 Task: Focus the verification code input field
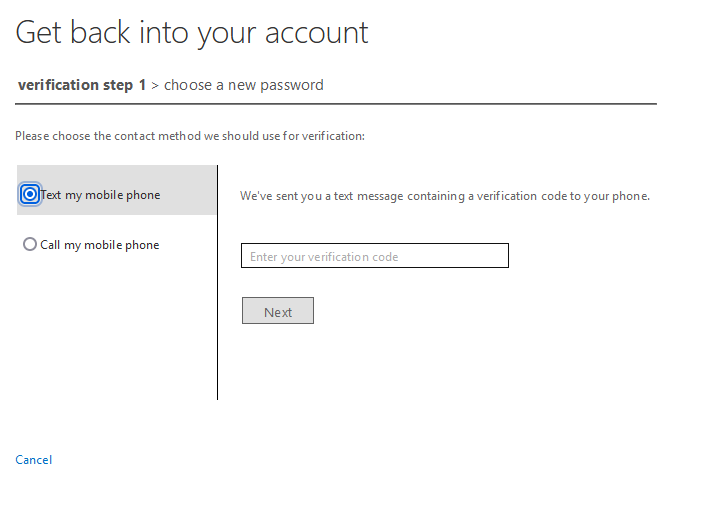click(374, 256)
